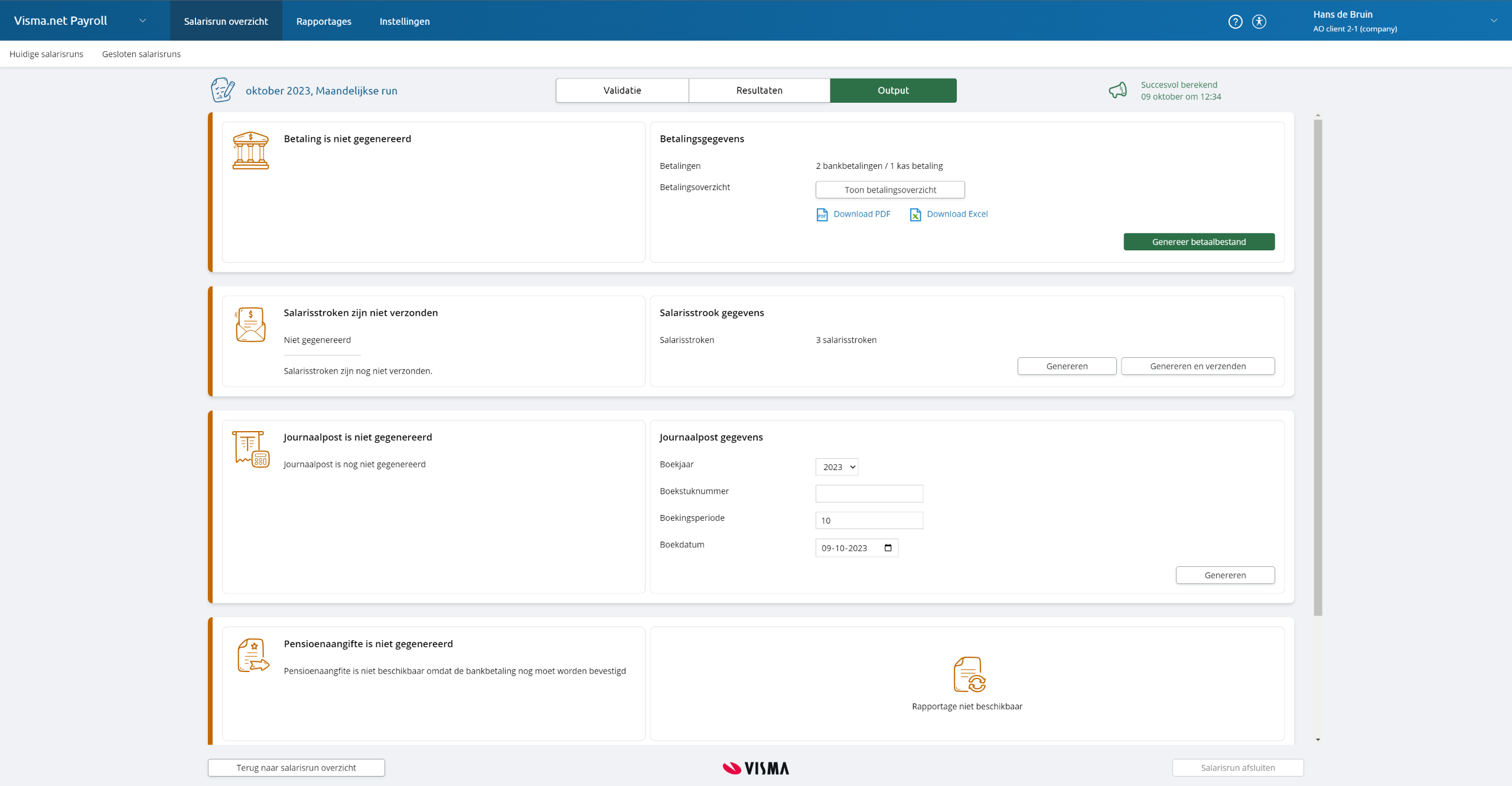
Task: Open the calendar picker in the Boekdatum field
Action: tap(888, 547)
